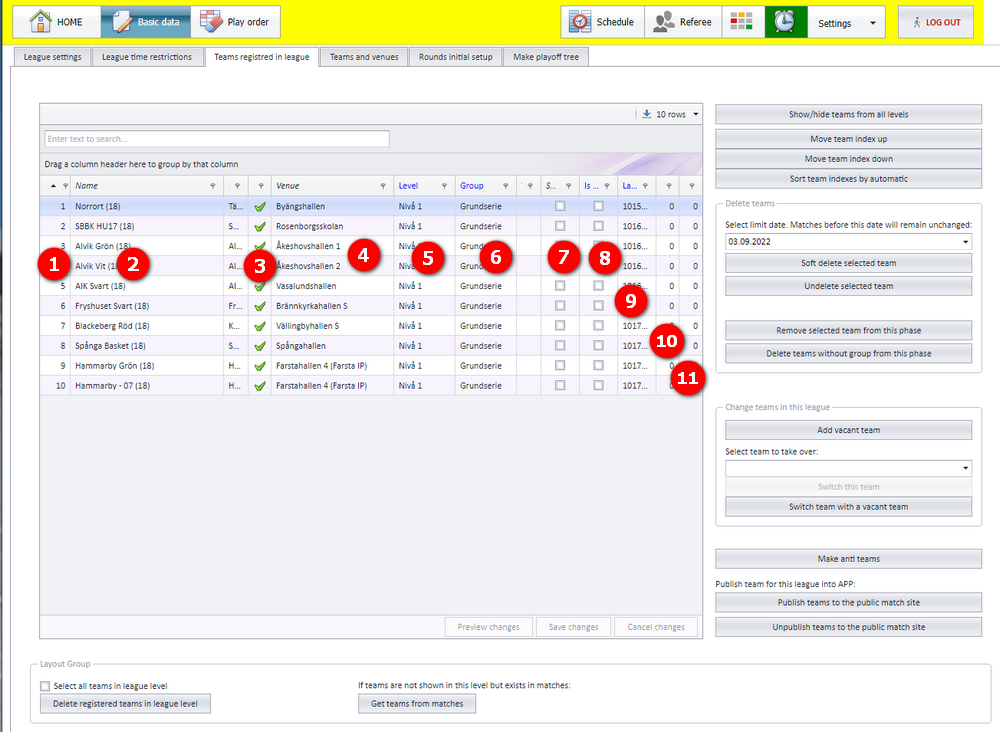Open the filter icon on the La... column
Viewport: 1000px width, 732px height.
click(x=645, y=186)
